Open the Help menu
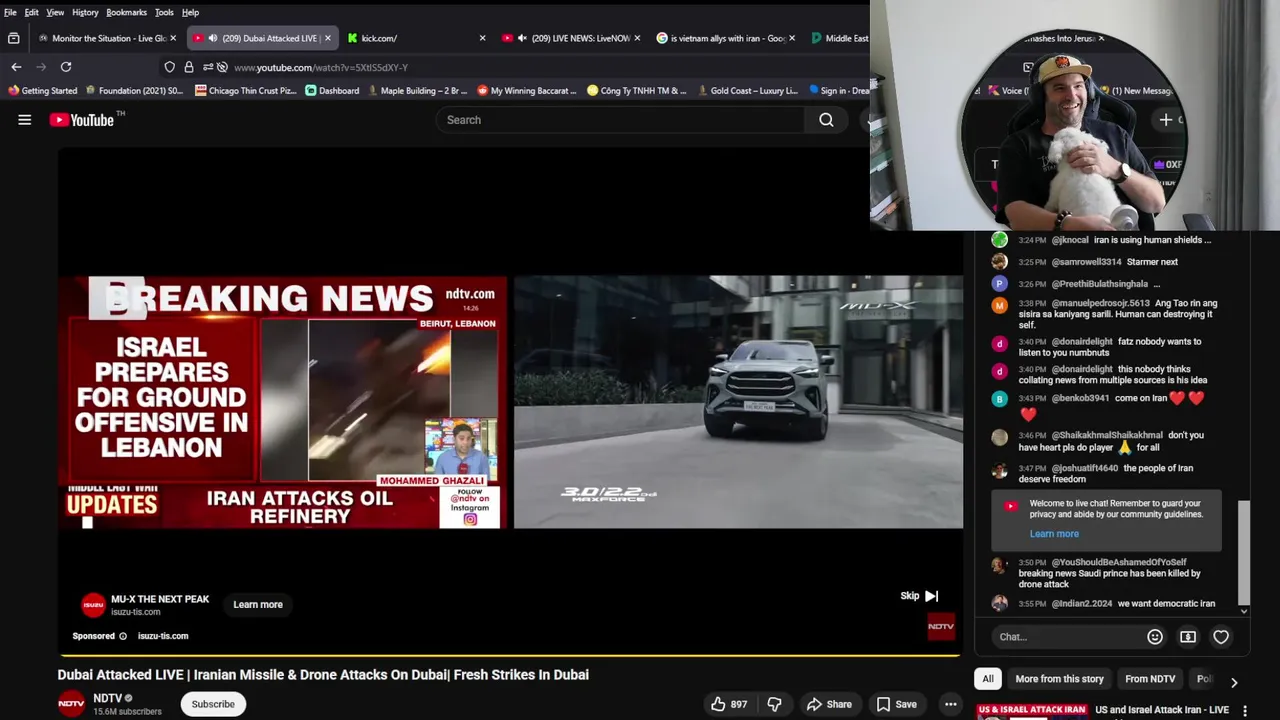 click(x=190, y=12)
